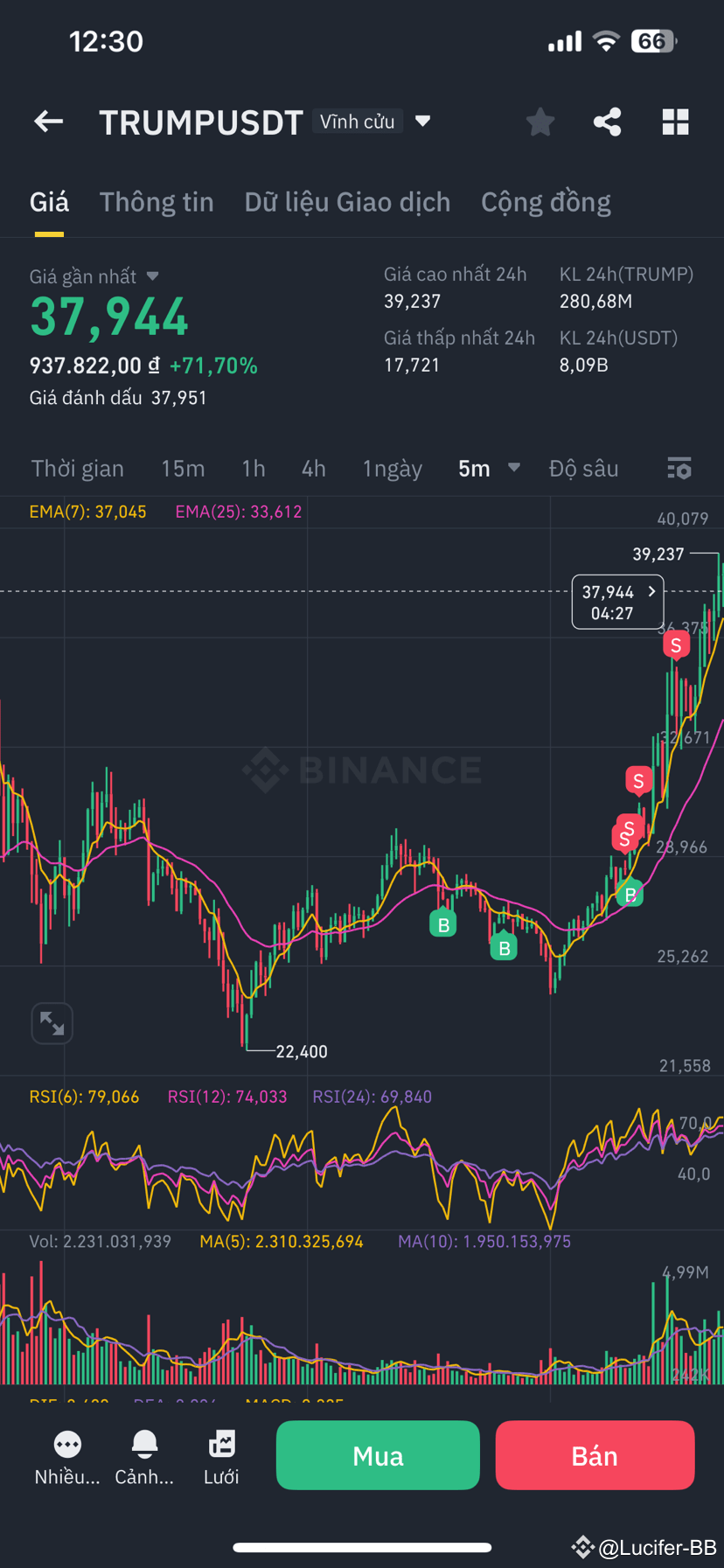
Task: Tap the 24h high value 39,237
Action: (x=412, y=302)
